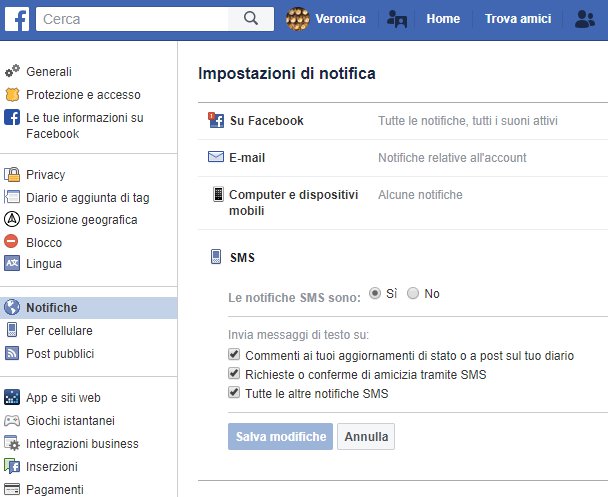The image size is (608, 497).
Task: Click Veronica profile name
Action: (340, 19)
